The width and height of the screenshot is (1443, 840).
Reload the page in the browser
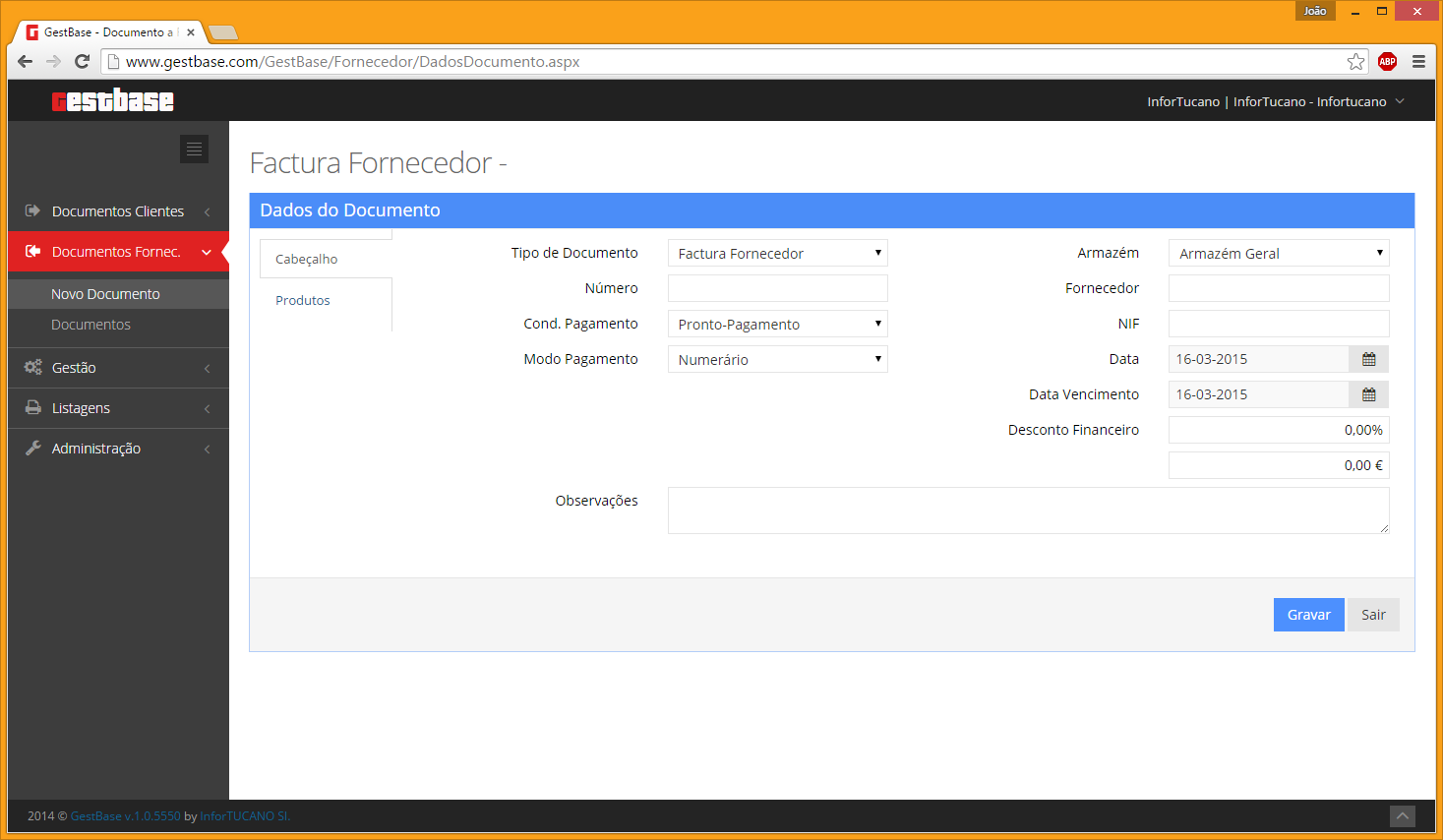[x=83, y=61]
